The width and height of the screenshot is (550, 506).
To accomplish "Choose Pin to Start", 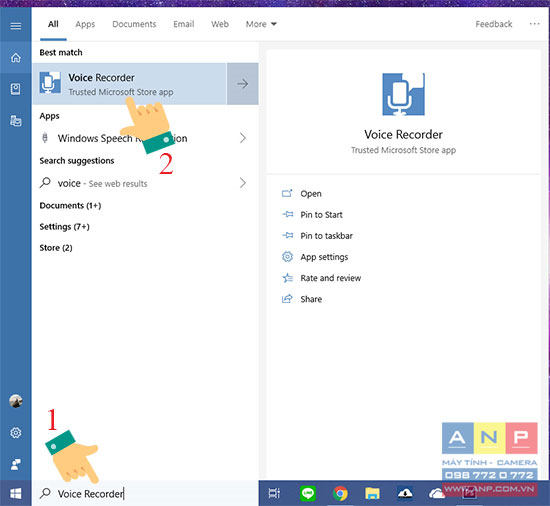I will pyautogui.click(x=321, y=215).
